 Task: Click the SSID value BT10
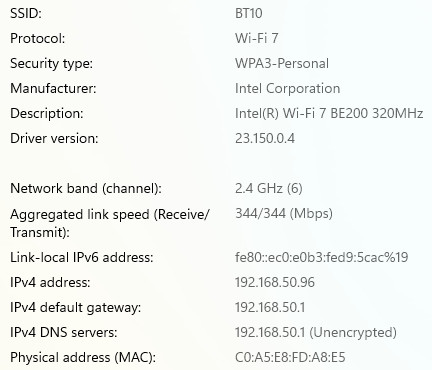(x=249, y=13)
